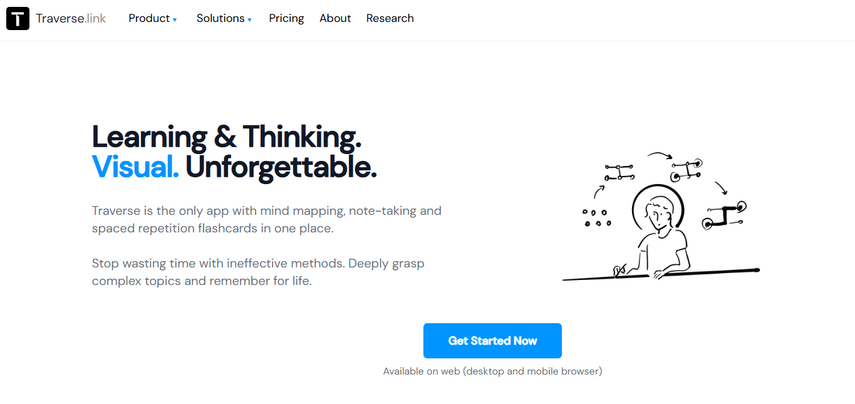Click the "Available on web" caption text

coord(492,371)
